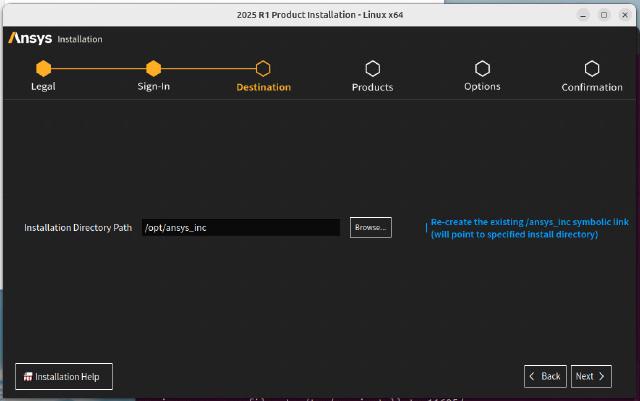
Task: Open Installation Help
Action: (64, 376)
